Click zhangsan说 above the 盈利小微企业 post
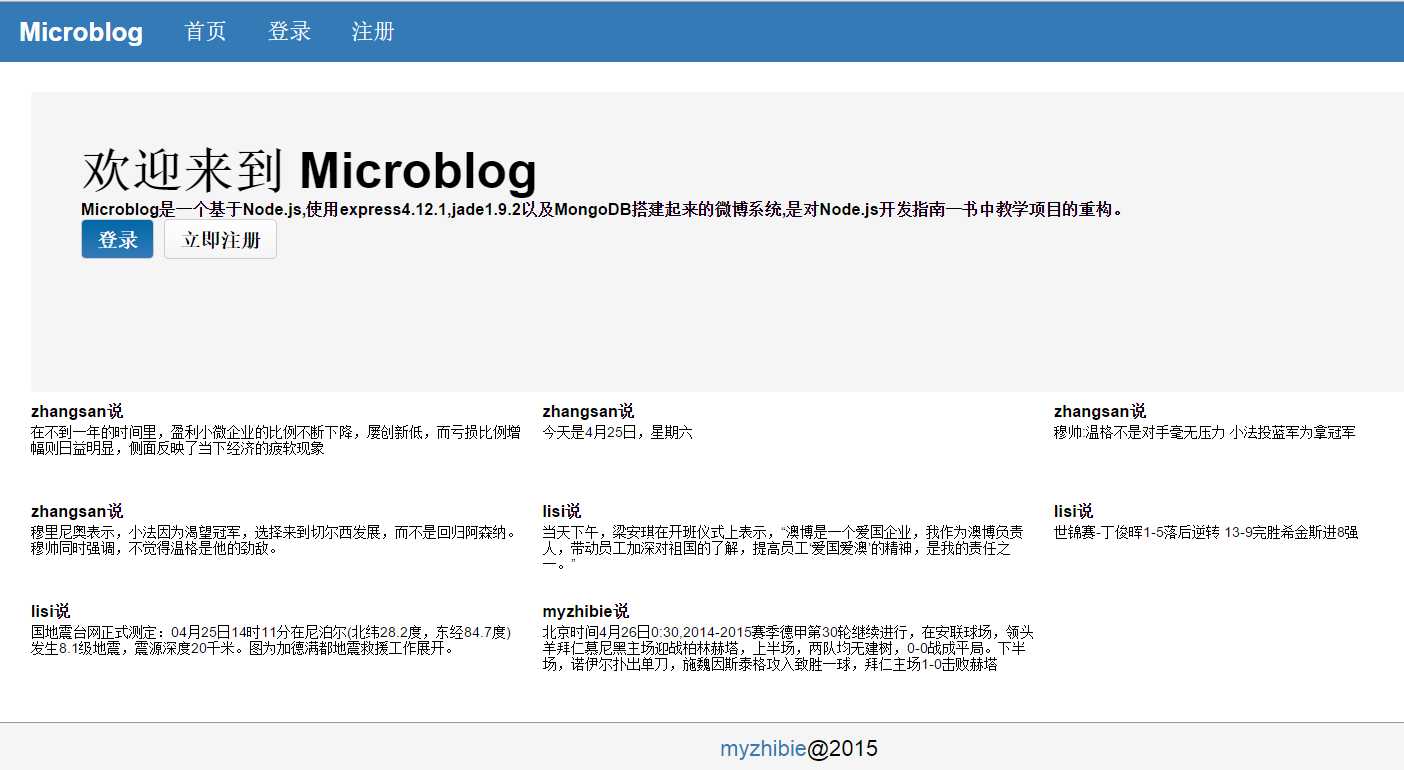 (x=77, y=411)
